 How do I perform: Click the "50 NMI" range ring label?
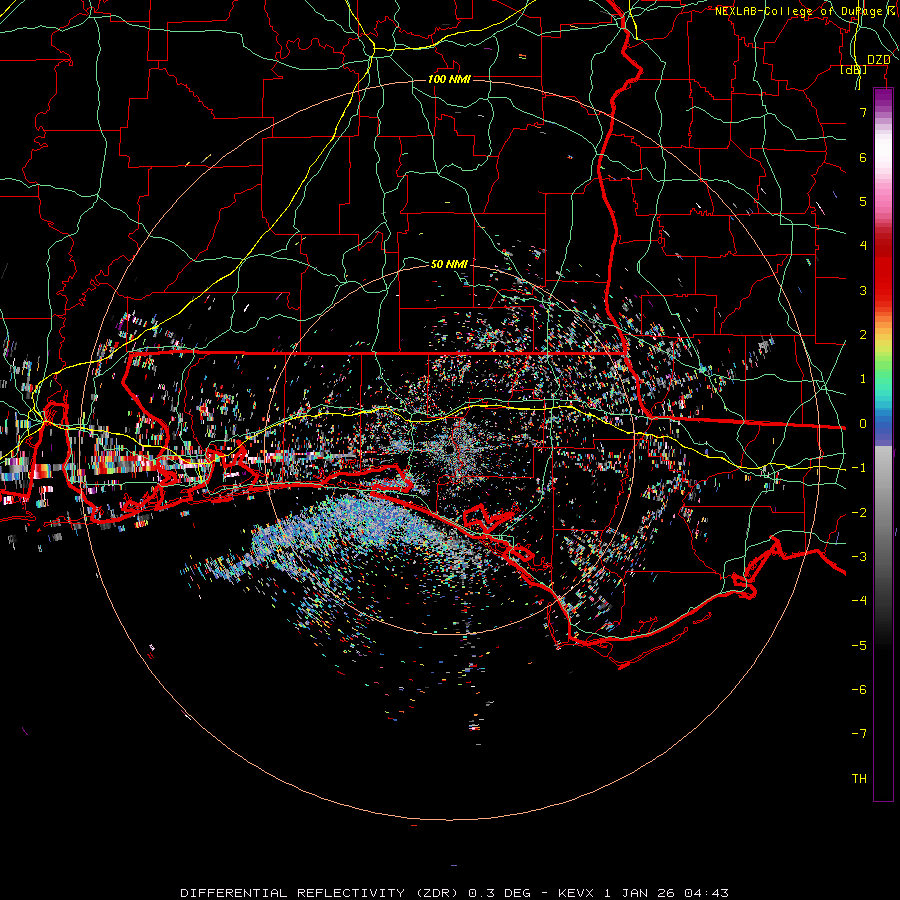click(x=449, y=264)
